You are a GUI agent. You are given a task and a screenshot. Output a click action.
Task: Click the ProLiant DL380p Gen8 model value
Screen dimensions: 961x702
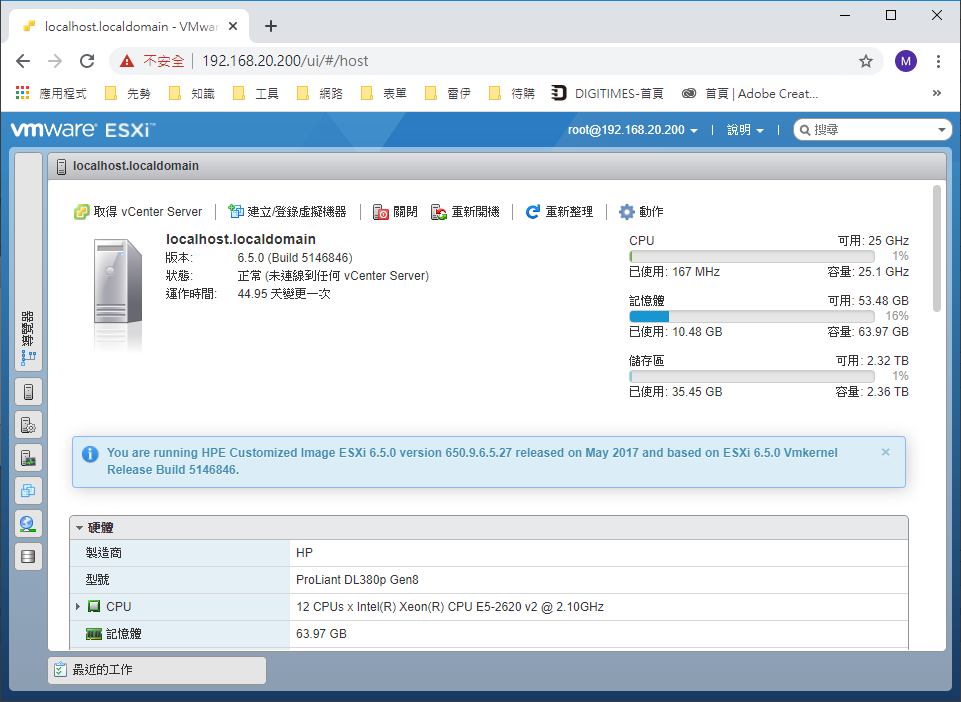point(357,580)
